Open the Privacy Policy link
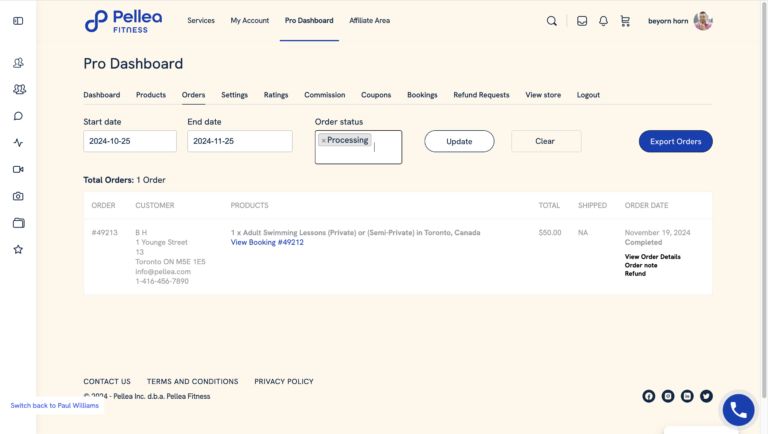 click(x=284, y=381)
